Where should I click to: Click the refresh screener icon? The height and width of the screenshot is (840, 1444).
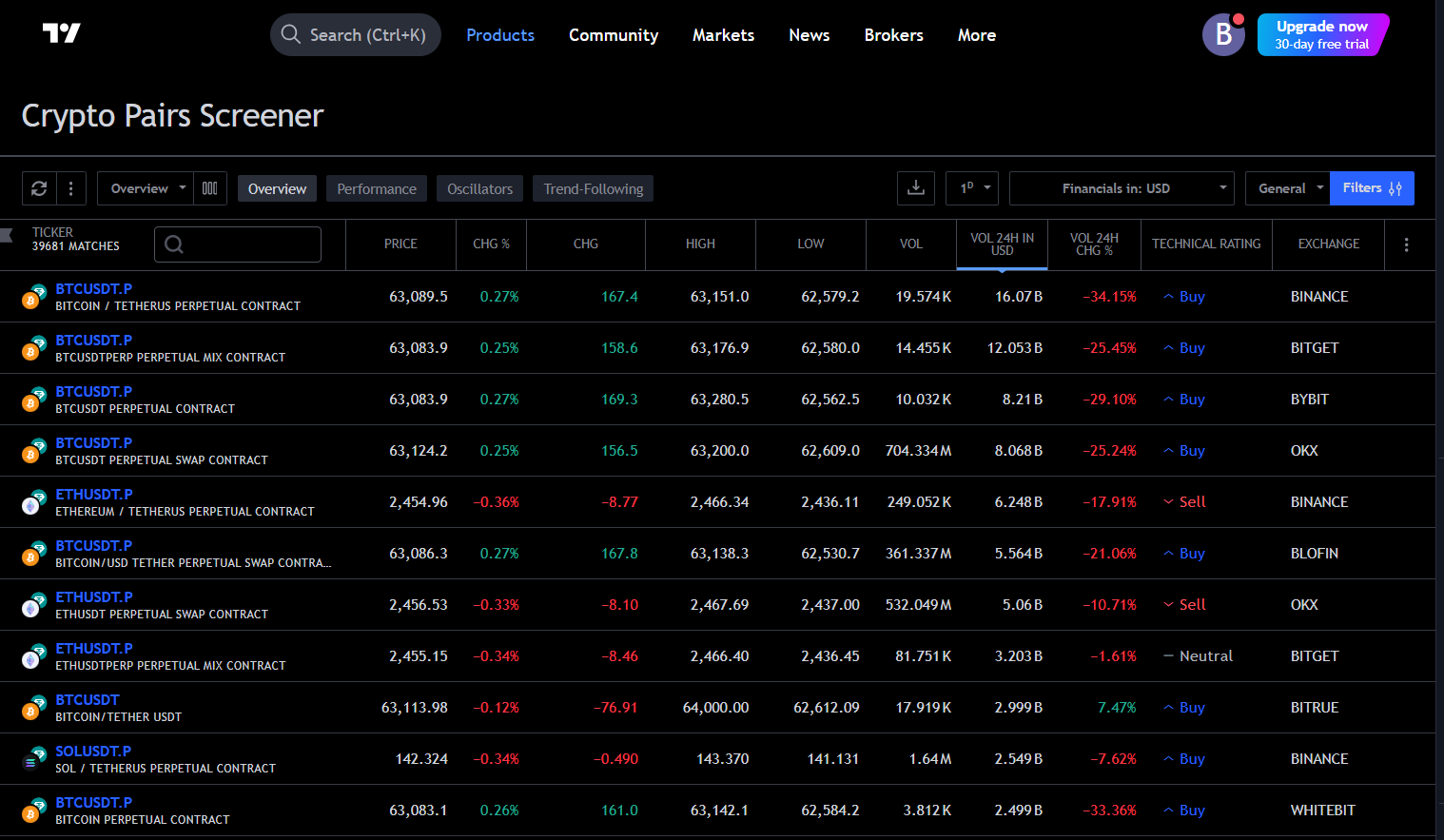click(39, 188)
